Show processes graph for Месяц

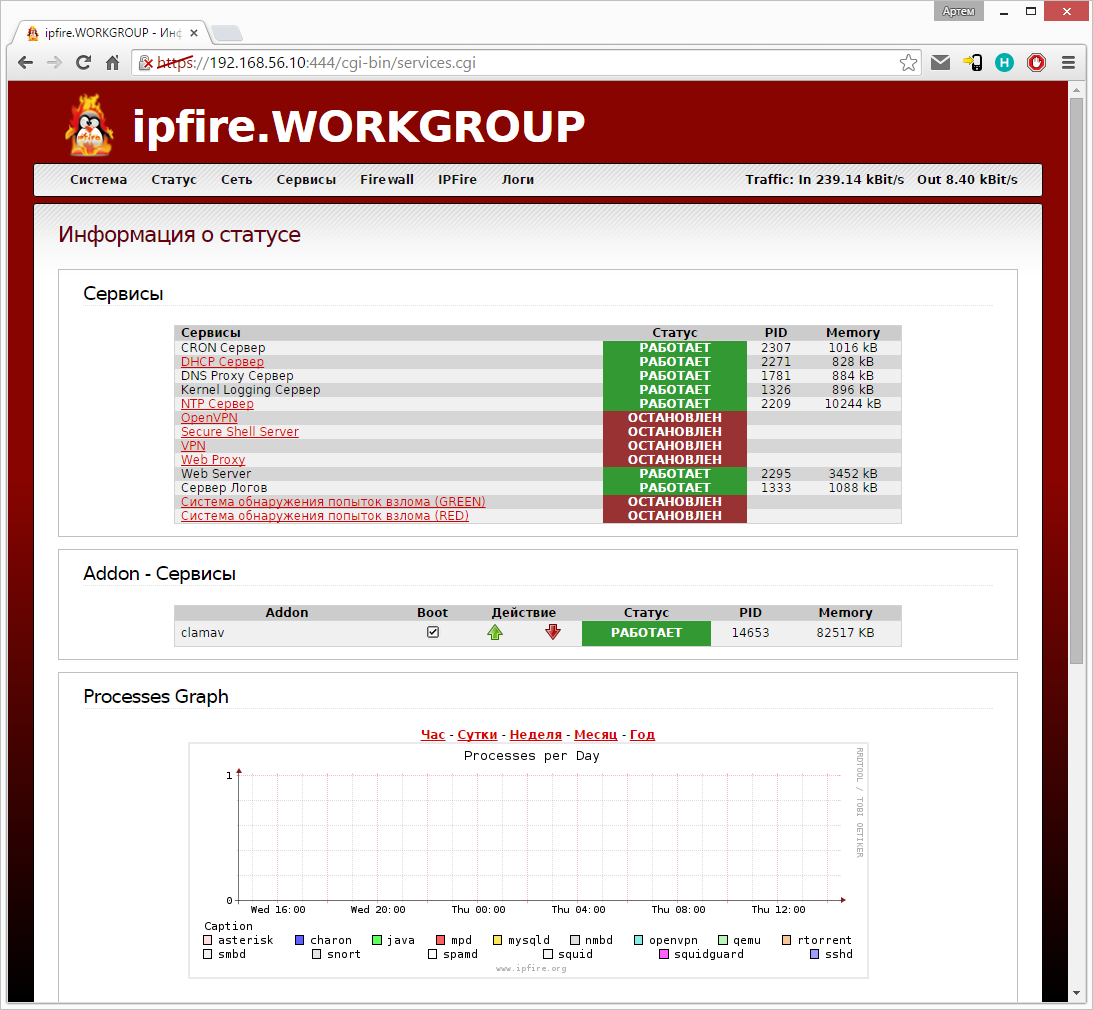[595, 735]
